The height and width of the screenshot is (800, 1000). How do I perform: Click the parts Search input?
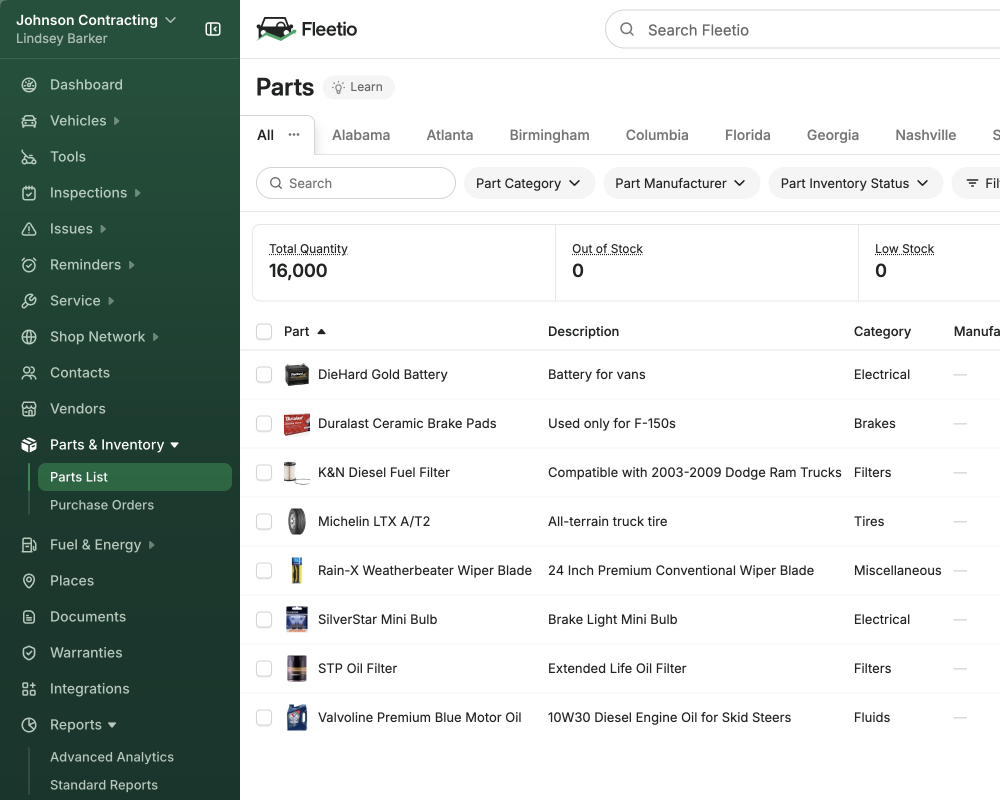(356, 184)
